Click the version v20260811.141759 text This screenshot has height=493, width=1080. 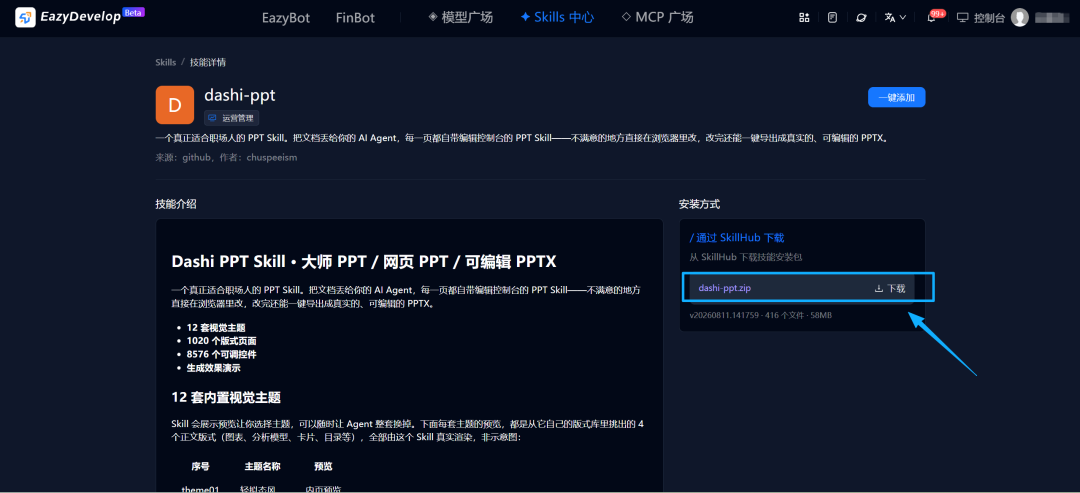724,315
